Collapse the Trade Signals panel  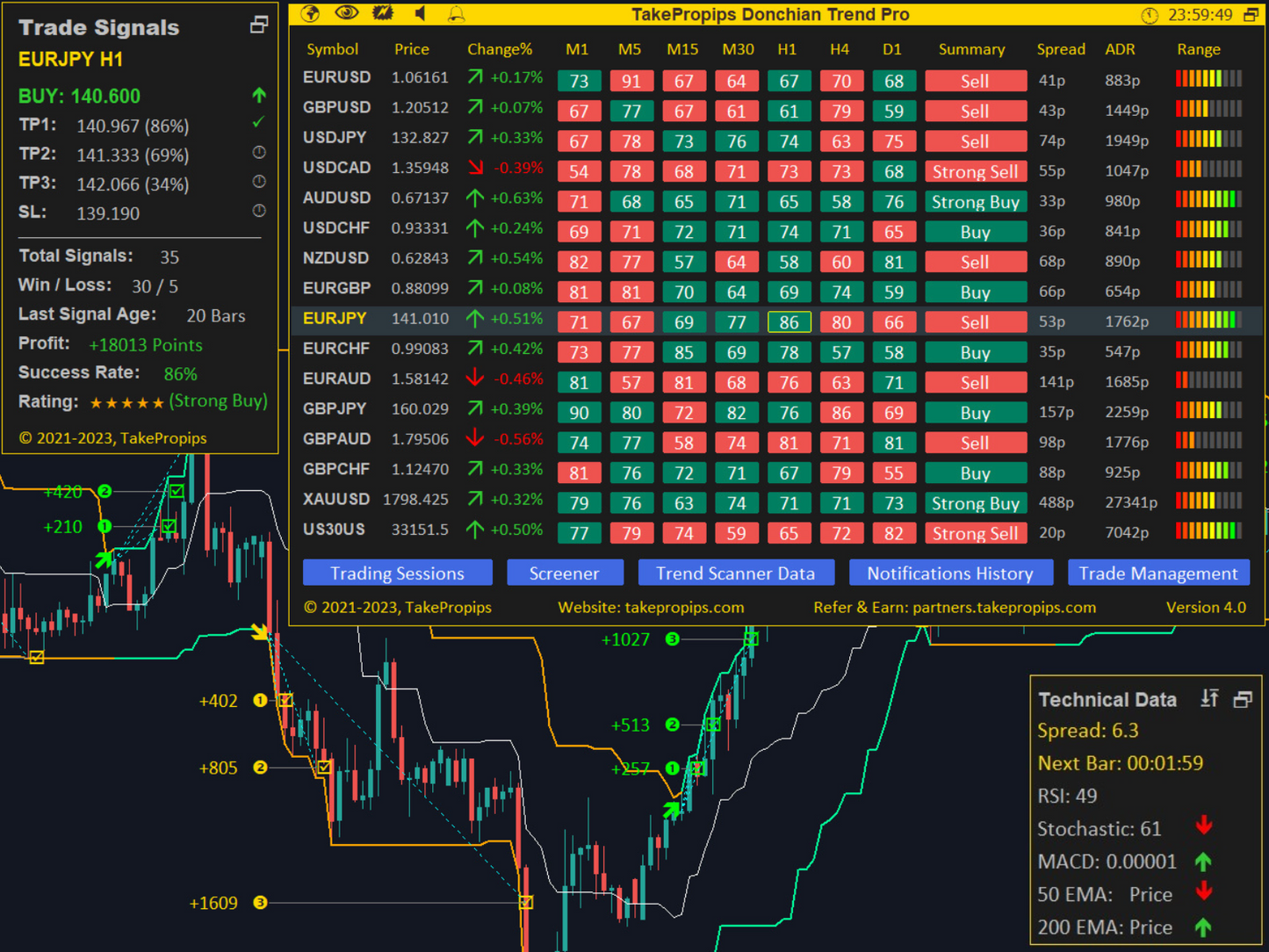click(x=258, y=25)
